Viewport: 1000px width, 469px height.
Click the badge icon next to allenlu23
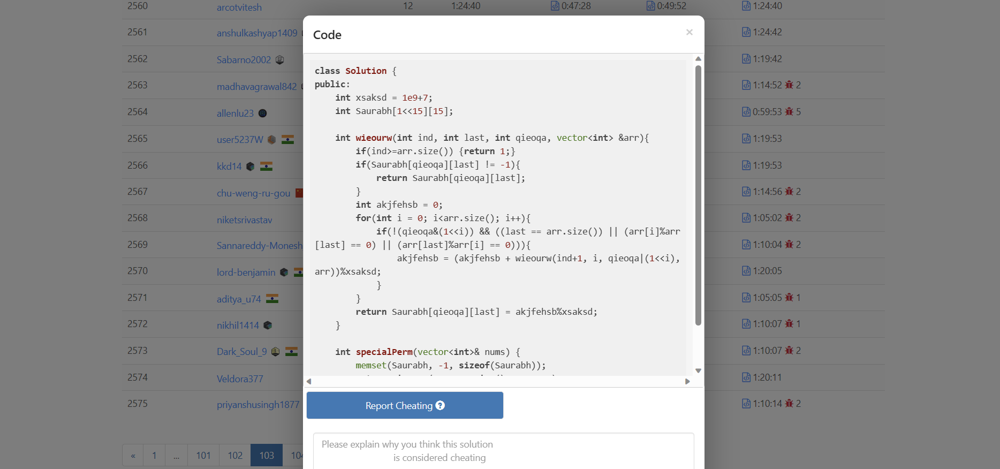coord(263,113)
